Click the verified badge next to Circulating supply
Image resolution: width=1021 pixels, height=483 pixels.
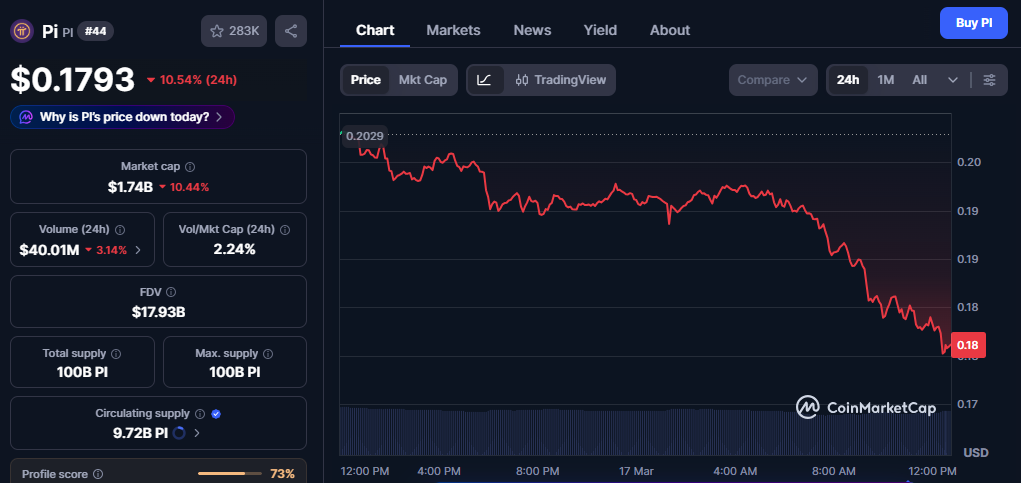coord(216,414)
